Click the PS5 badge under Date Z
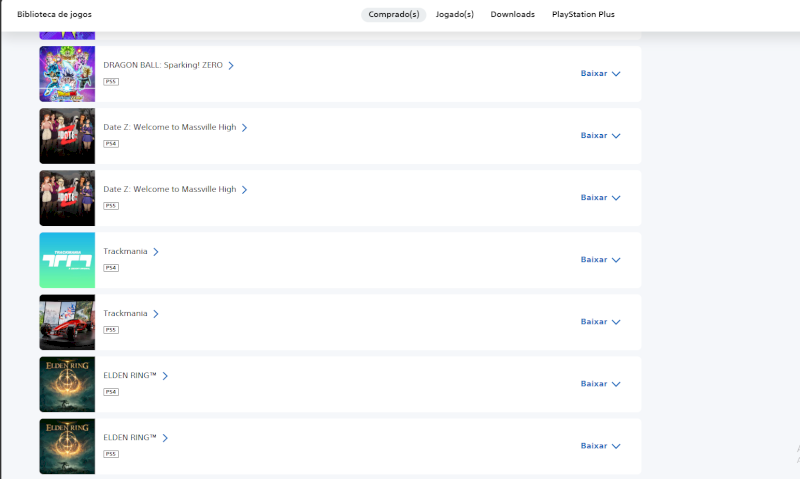 pyautogui.click(x=111, y=206)
